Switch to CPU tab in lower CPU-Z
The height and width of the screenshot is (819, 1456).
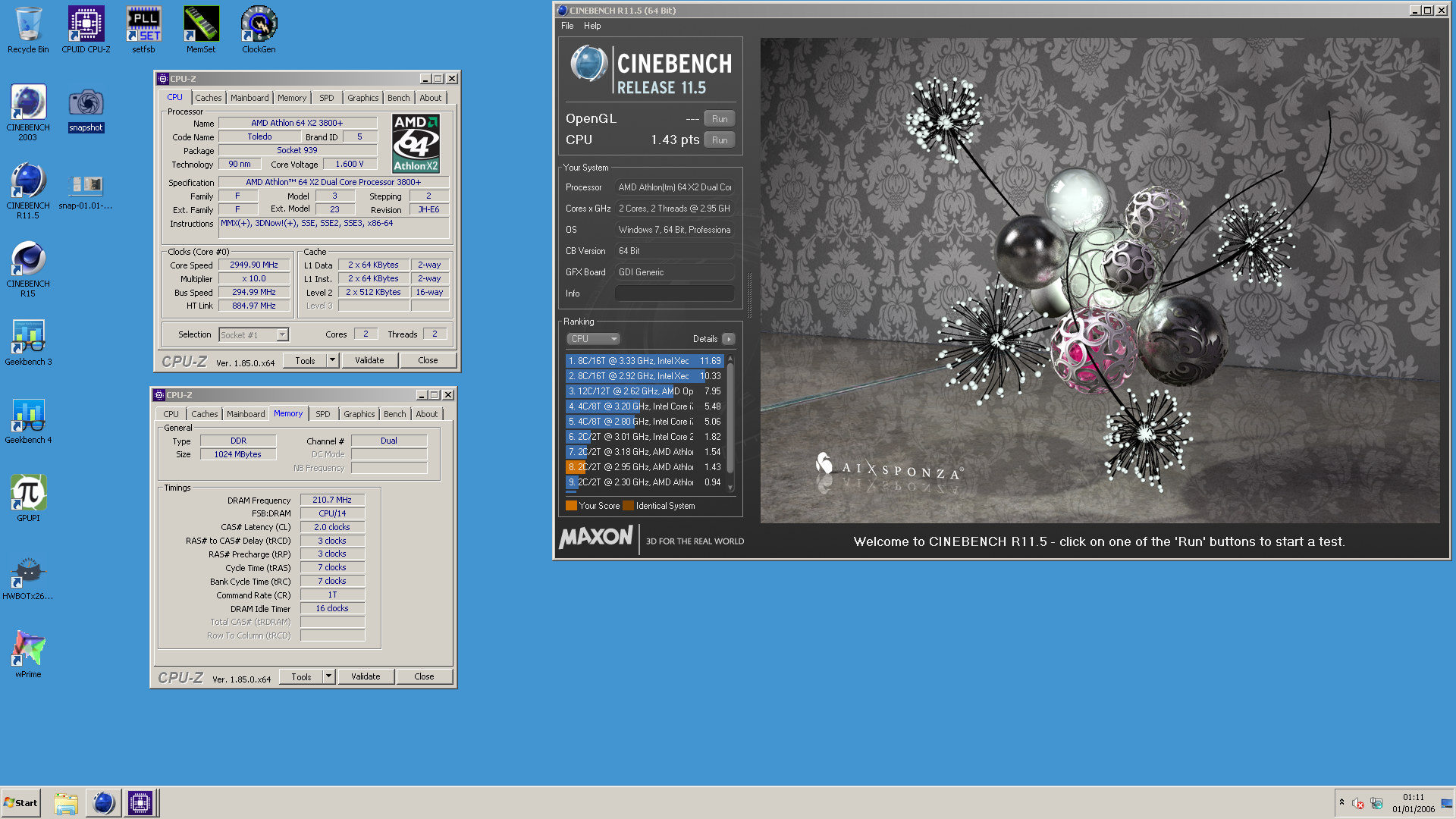click(x=171, y=414)
